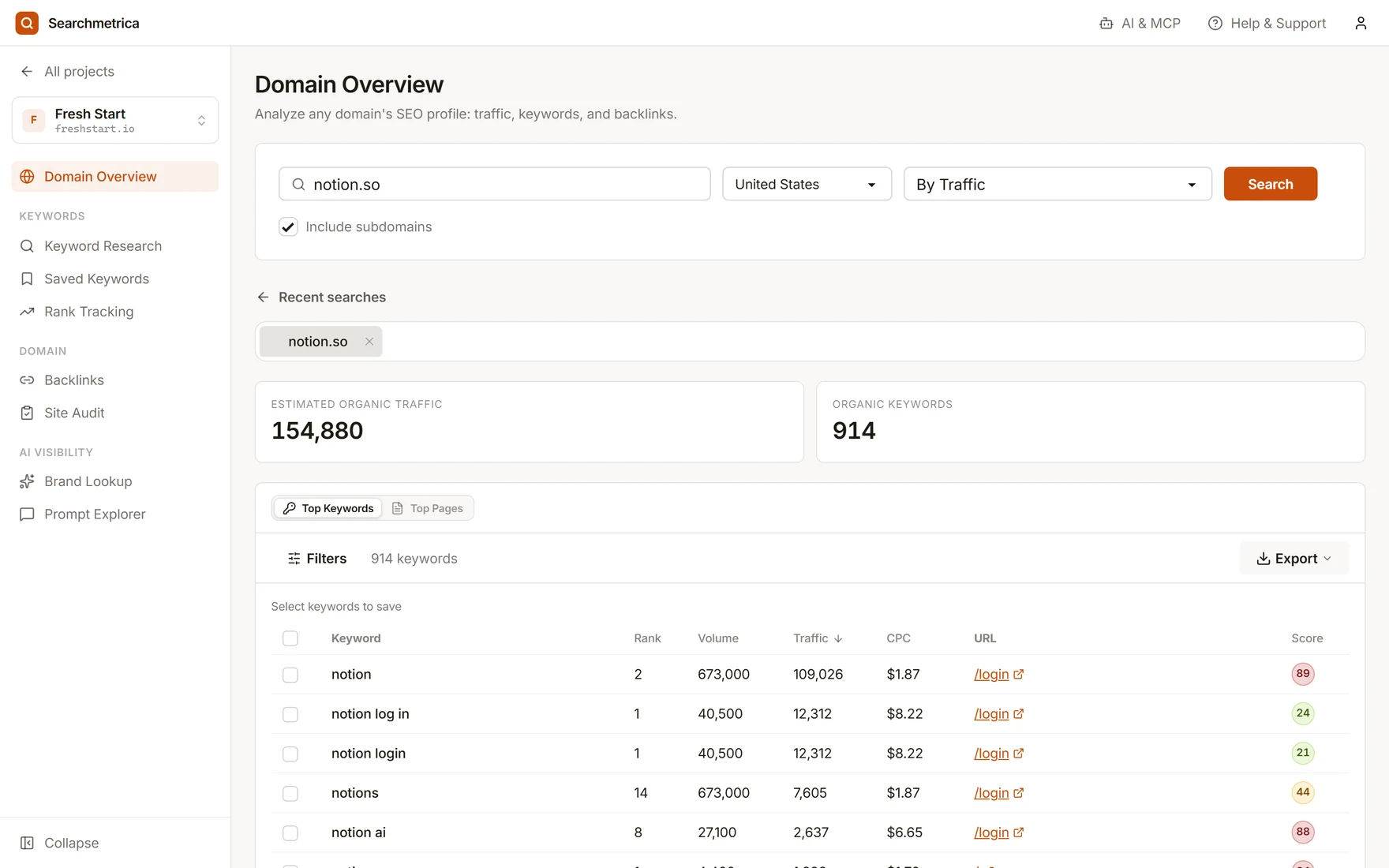Open the Export dropdown

click(1294, 559)
